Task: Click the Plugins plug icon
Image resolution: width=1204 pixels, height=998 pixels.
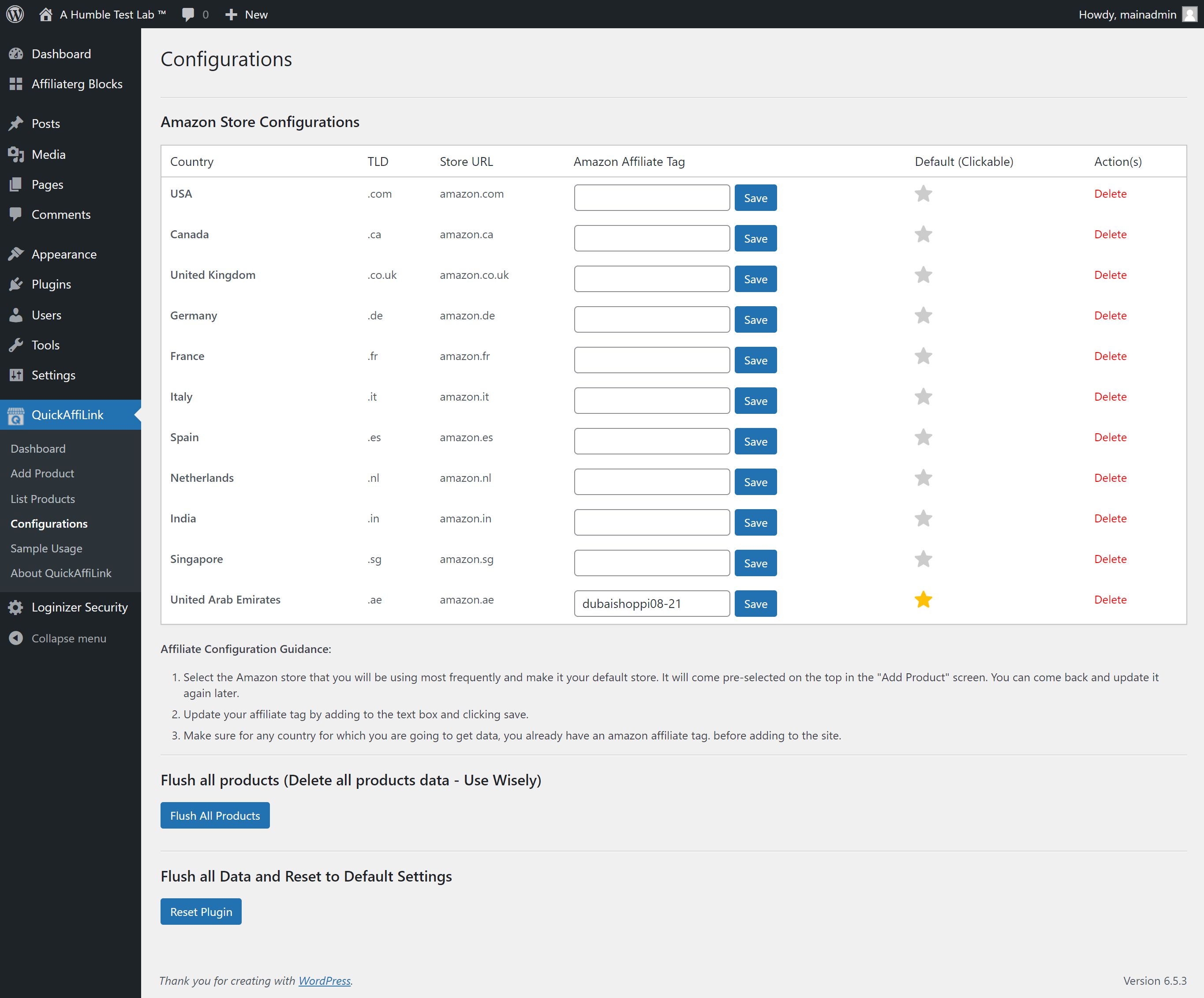Action: pyautogui.click(x=16, y=285)
